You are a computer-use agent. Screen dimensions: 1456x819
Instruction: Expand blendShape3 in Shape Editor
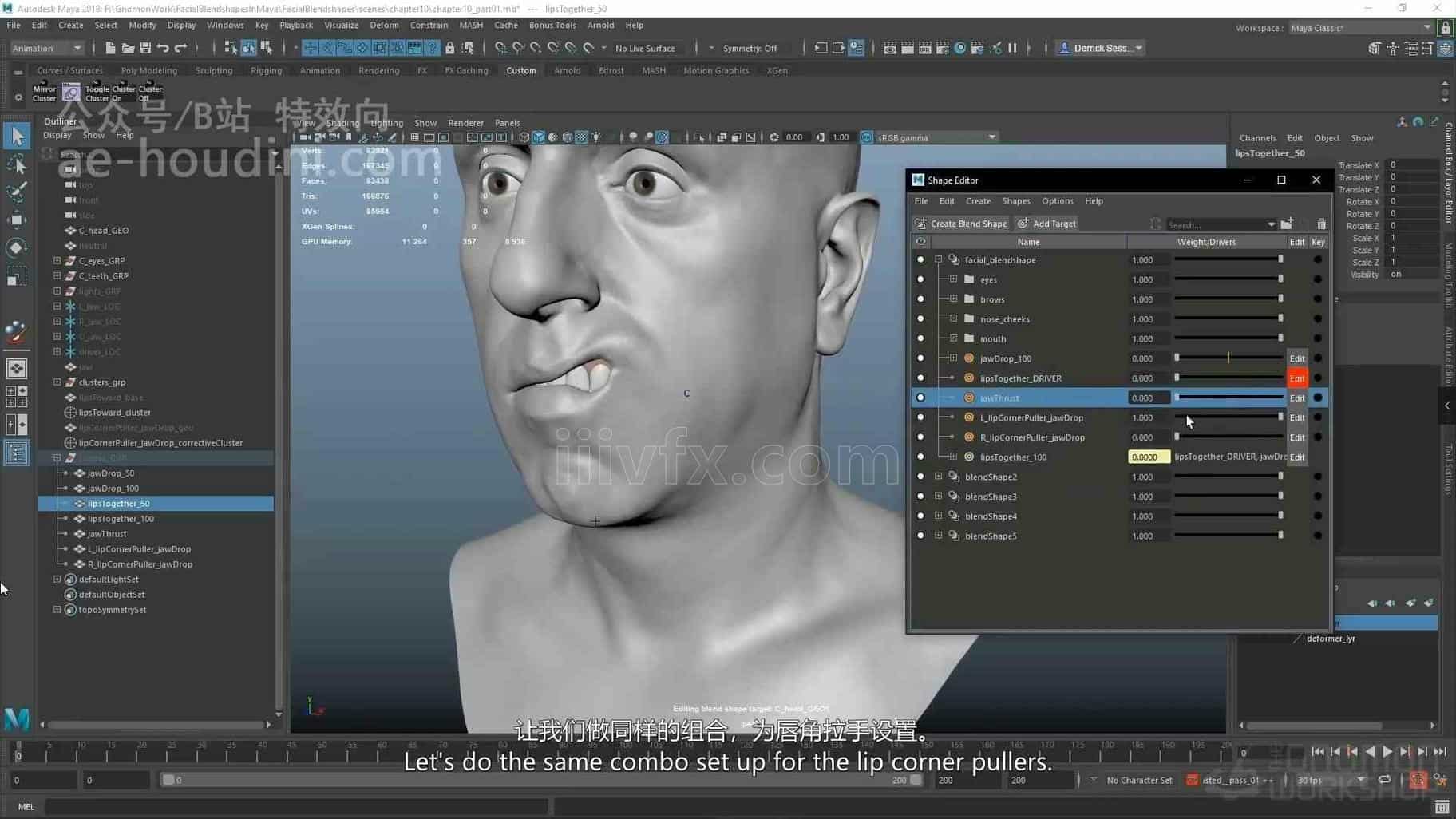pyautogui.click(x=939, y=497)
